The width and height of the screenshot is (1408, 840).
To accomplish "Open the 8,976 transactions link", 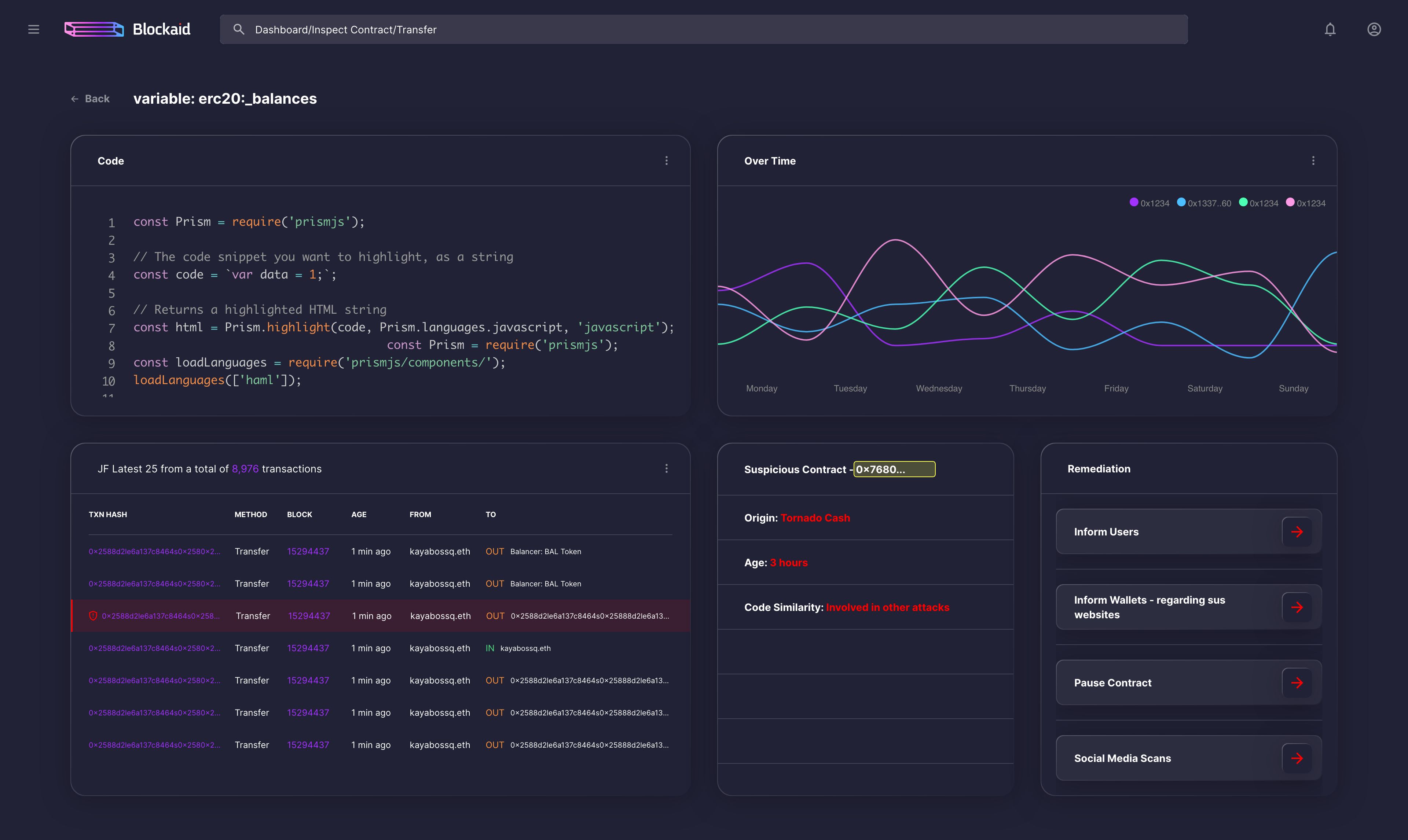I will click(245, 469).
